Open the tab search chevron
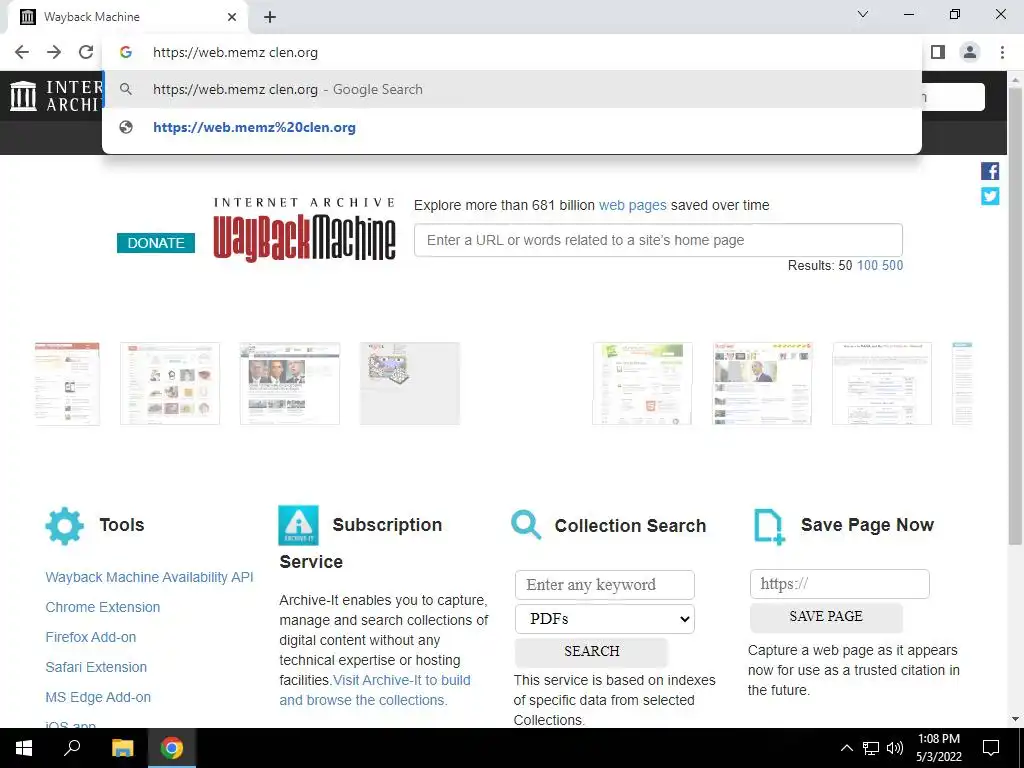Image resolution: width=1024 pixels, height=768 pixels. click(863, 14)
